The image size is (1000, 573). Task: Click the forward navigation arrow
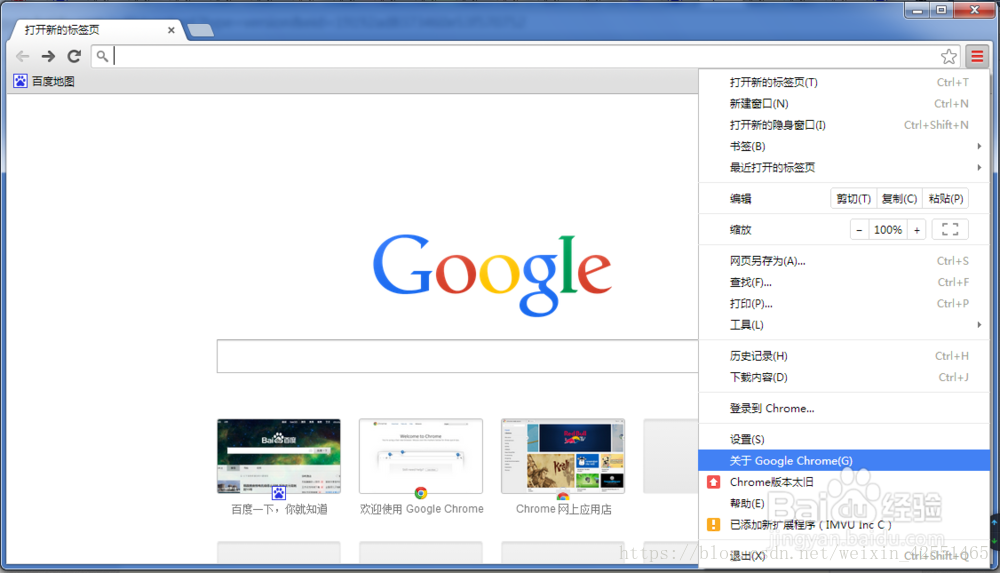48,56
